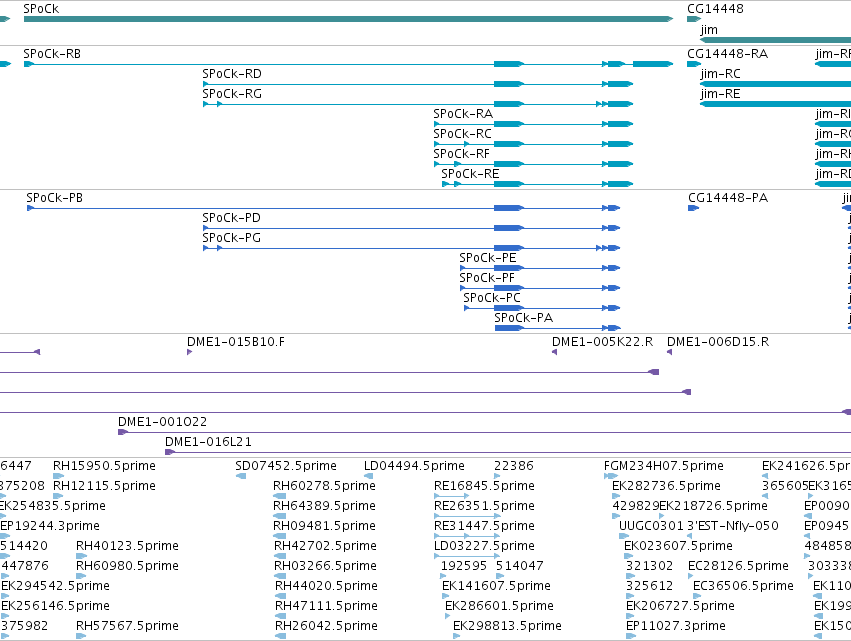The height and width of the screenshot is (641, 851).
Task: Select the RH09481.5prime EST label
Action: pyautogui.click(x=325, y=526)
